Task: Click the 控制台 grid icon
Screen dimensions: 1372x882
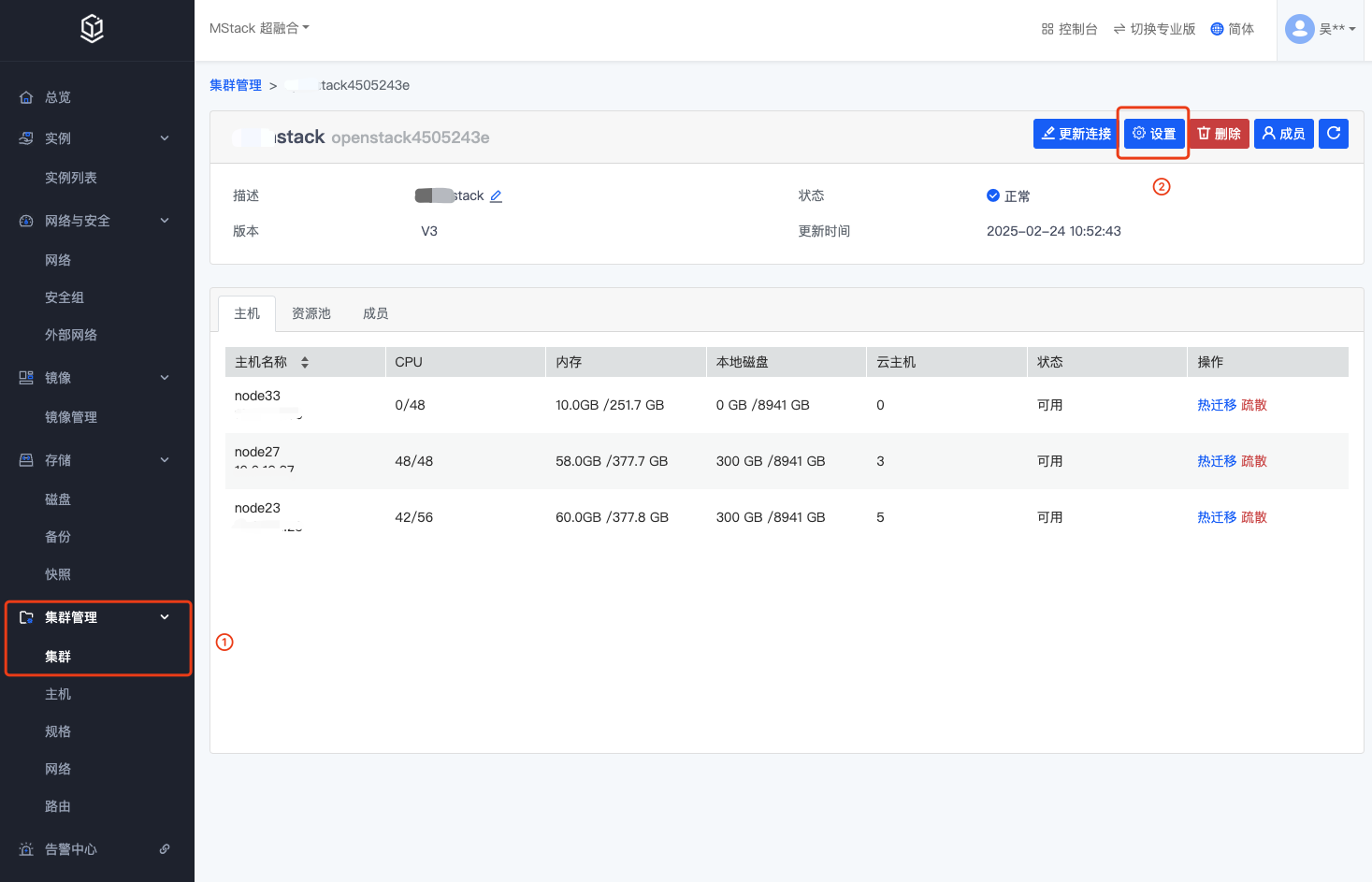Action: point(1047,29)
